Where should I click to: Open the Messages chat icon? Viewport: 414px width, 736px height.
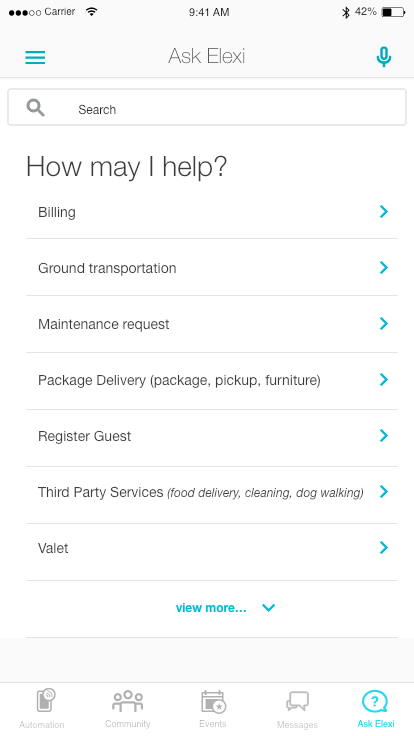pyautogui.click(x=298, y=702)
